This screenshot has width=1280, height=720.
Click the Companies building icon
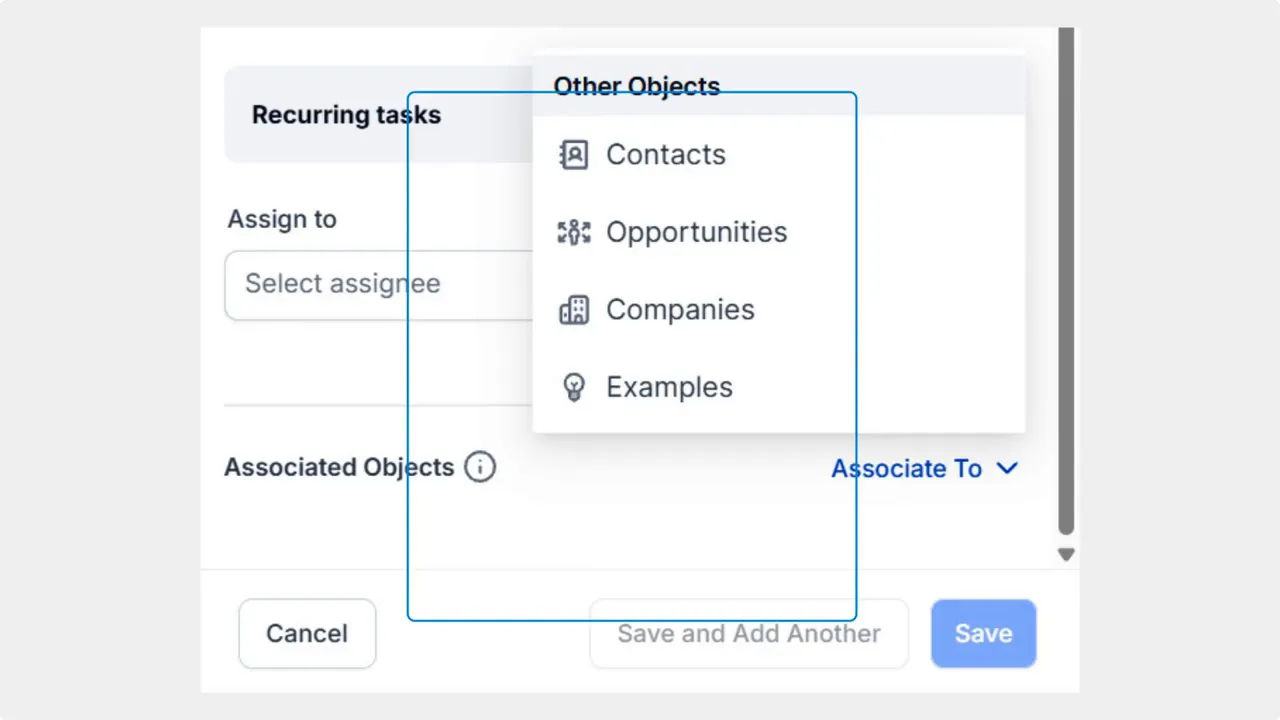click(x=573, y=309)
